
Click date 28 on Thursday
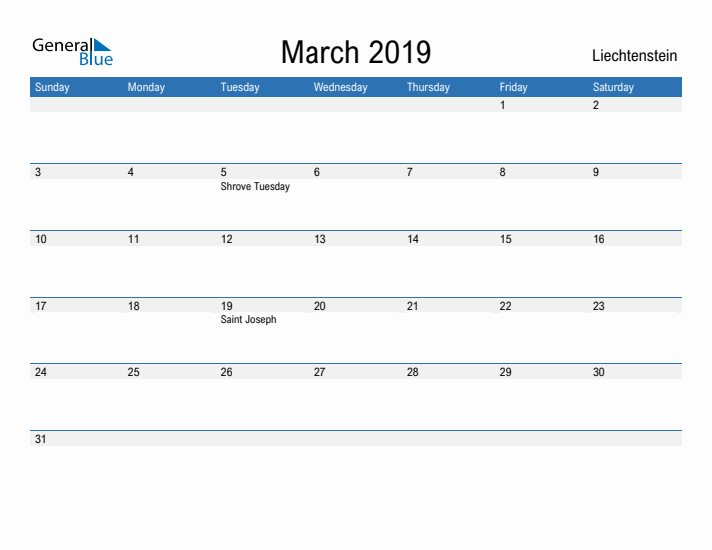413,372
